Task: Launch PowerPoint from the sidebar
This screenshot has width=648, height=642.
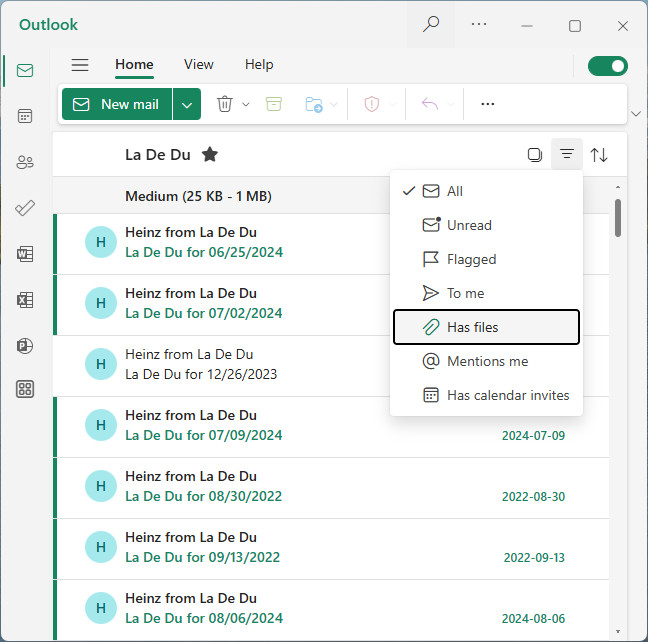Action: pos(25,346)
